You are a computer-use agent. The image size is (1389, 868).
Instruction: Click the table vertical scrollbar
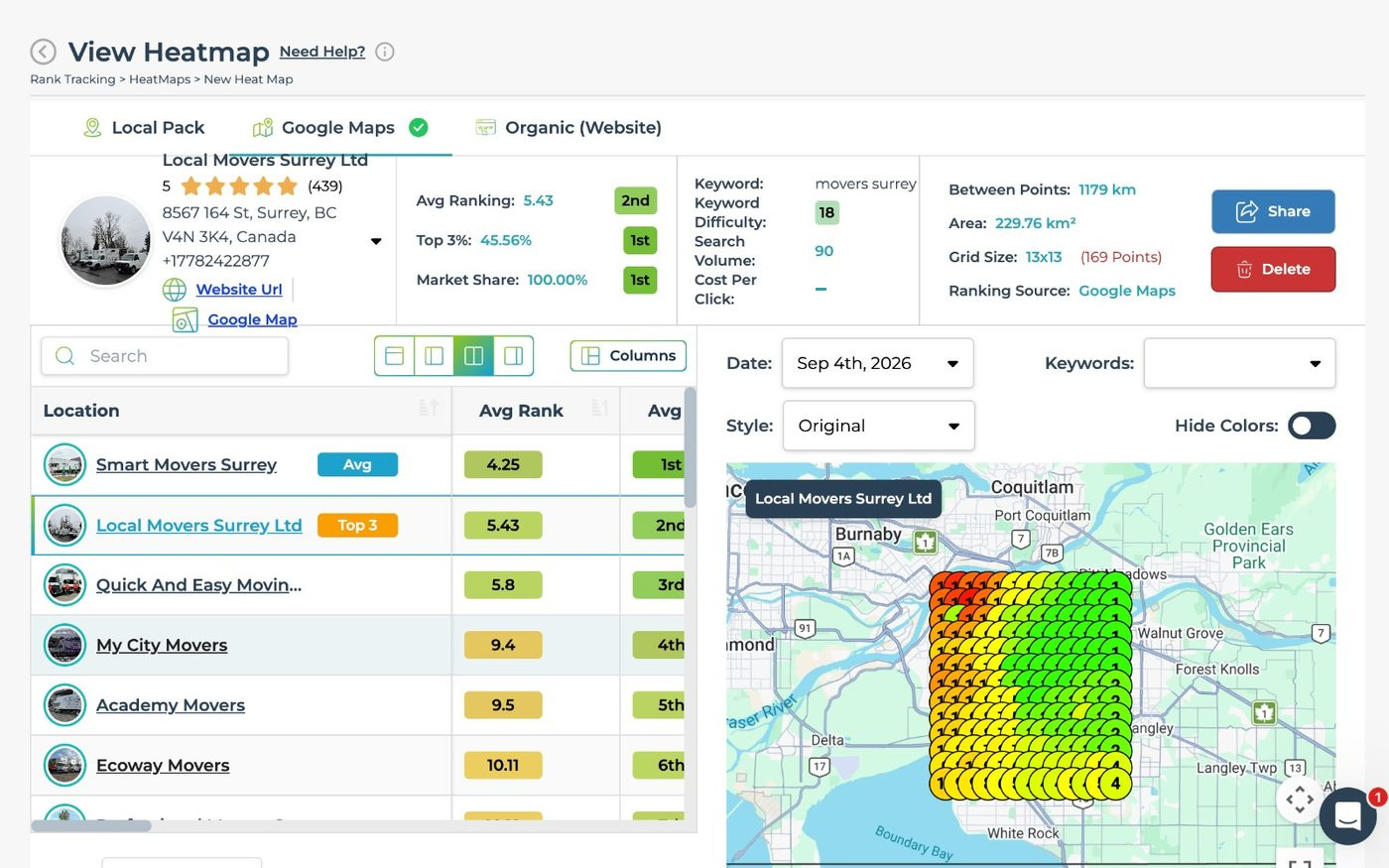[x=691, y=447]
